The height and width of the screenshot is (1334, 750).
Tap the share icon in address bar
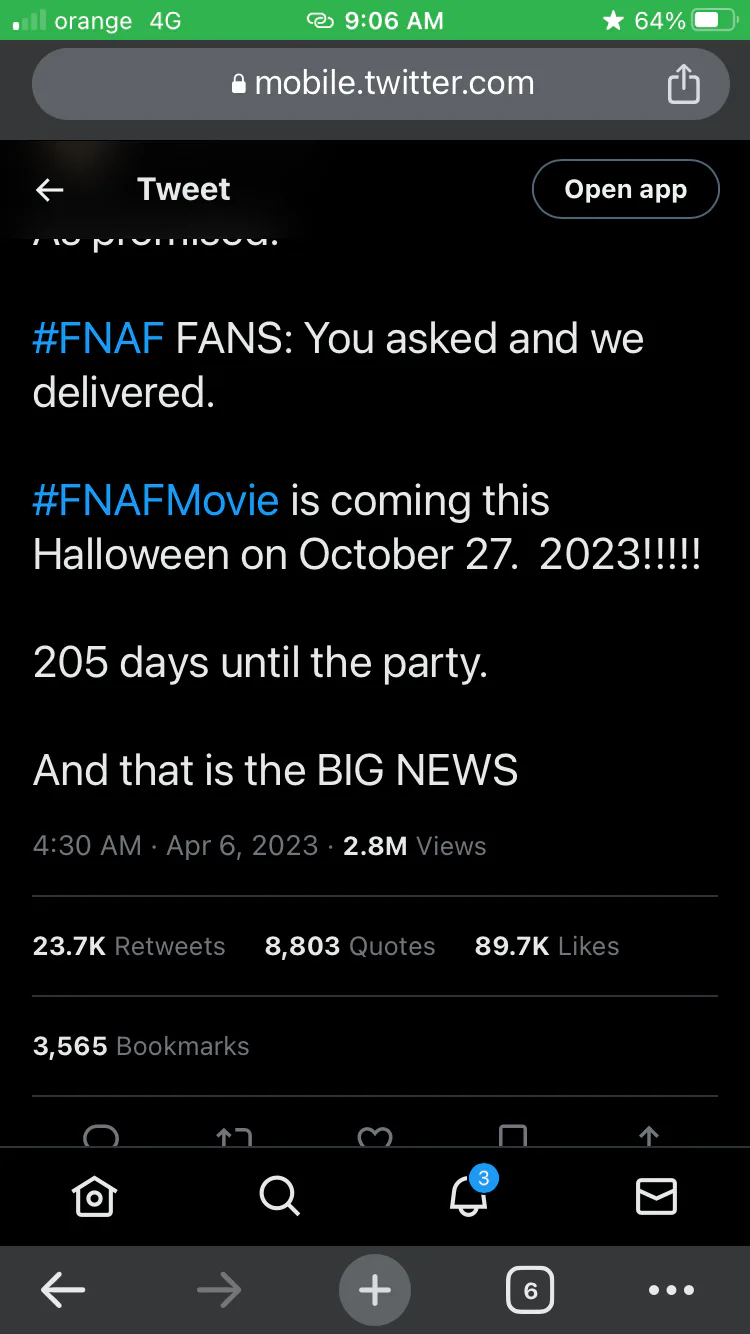click(x=683, y=83)
